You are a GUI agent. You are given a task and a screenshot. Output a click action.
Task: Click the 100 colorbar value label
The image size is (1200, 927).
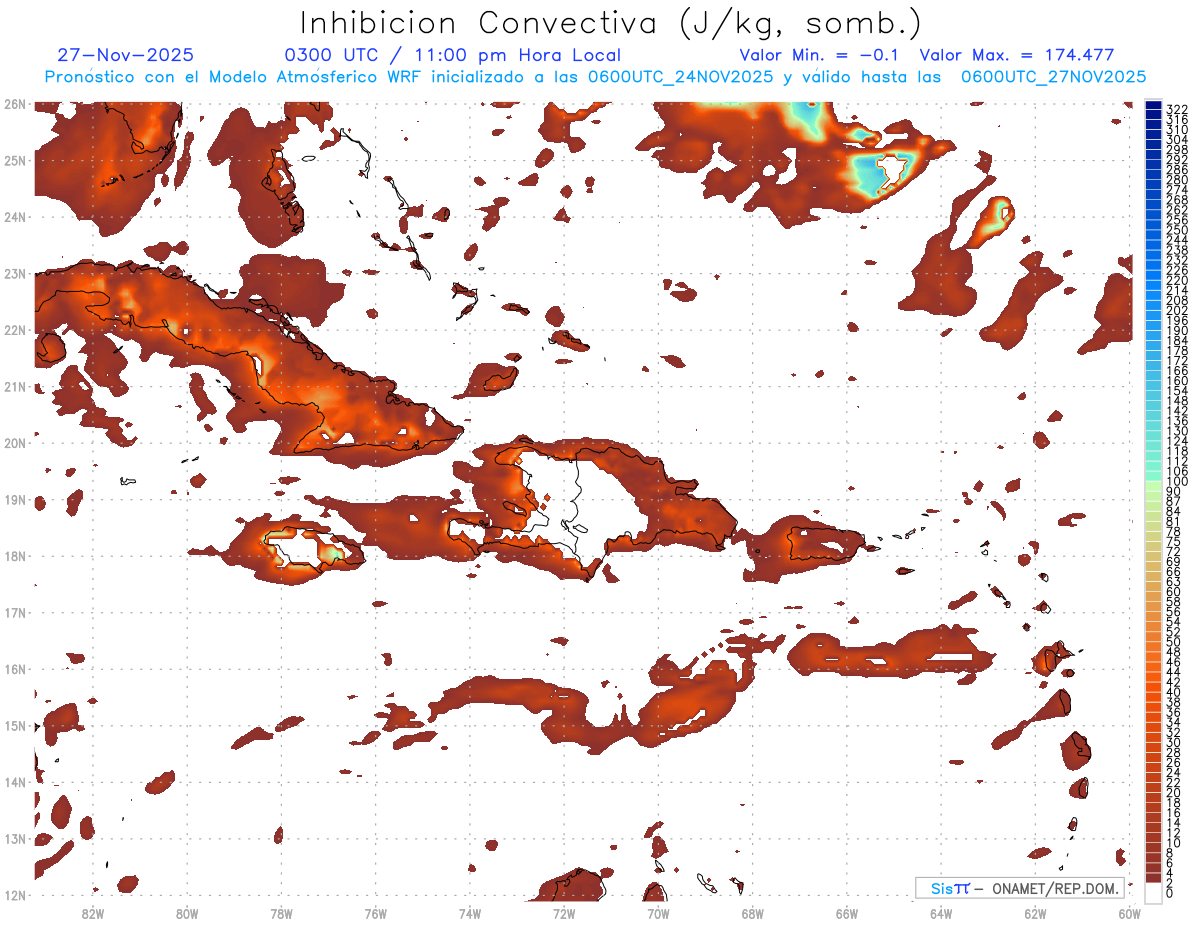tap(1176, 482)
